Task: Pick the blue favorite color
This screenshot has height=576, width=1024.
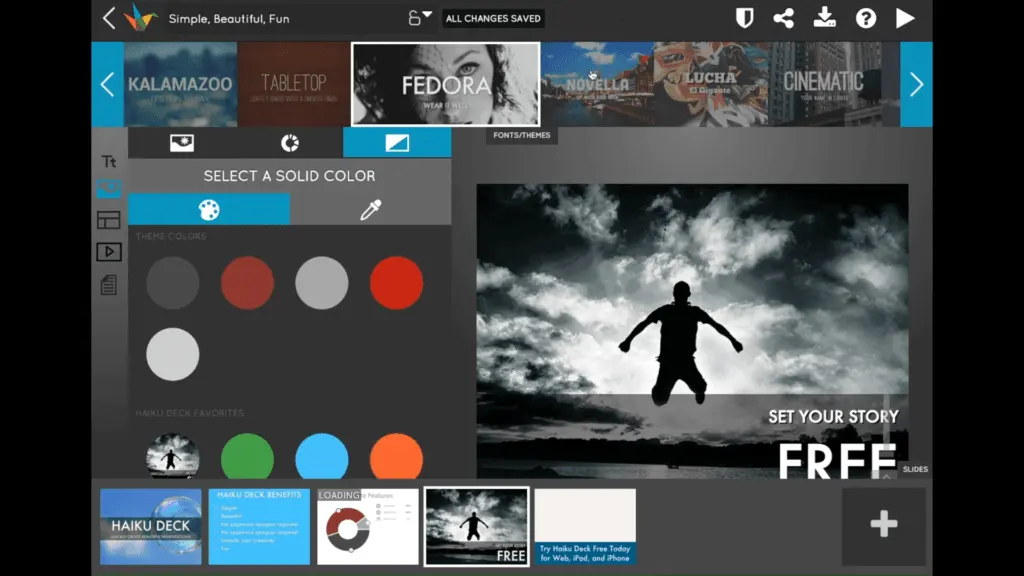Action: [322, 456]
